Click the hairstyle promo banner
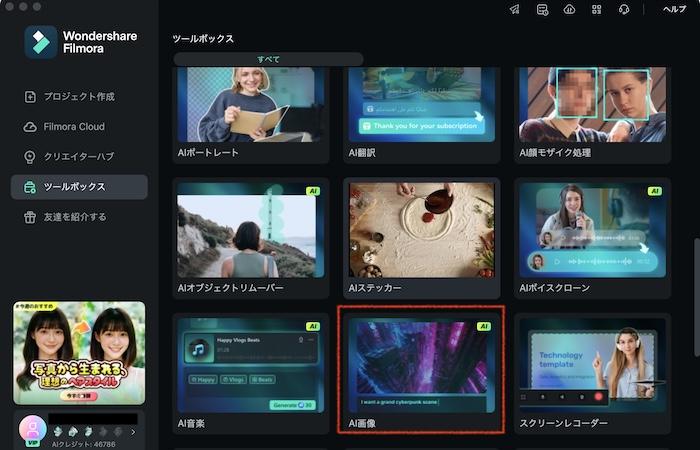This screenshot has width=700, height=450. tap(79, 353)
